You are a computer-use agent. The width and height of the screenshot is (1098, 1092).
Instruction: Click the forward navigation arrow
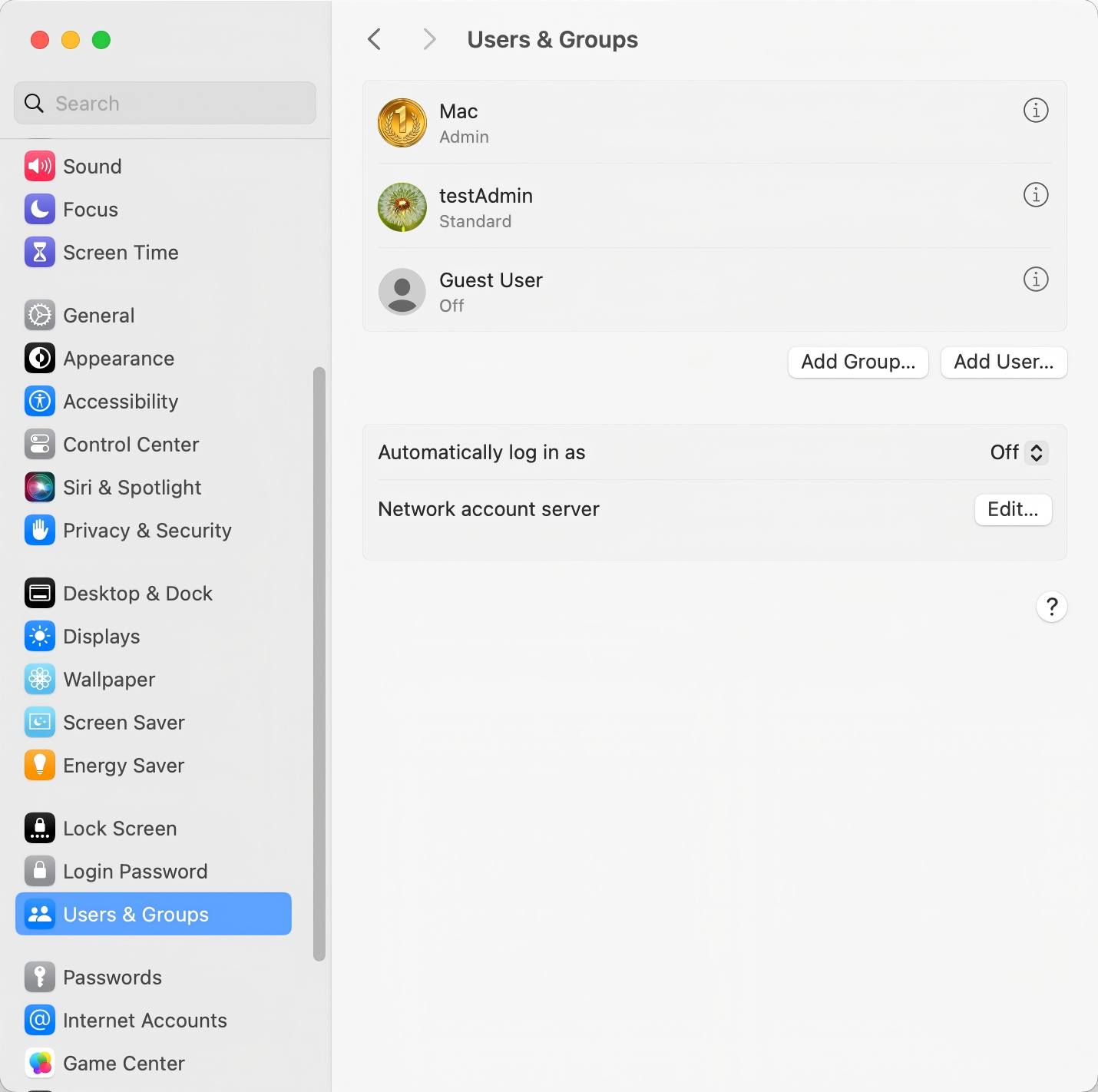pos(429,39)
